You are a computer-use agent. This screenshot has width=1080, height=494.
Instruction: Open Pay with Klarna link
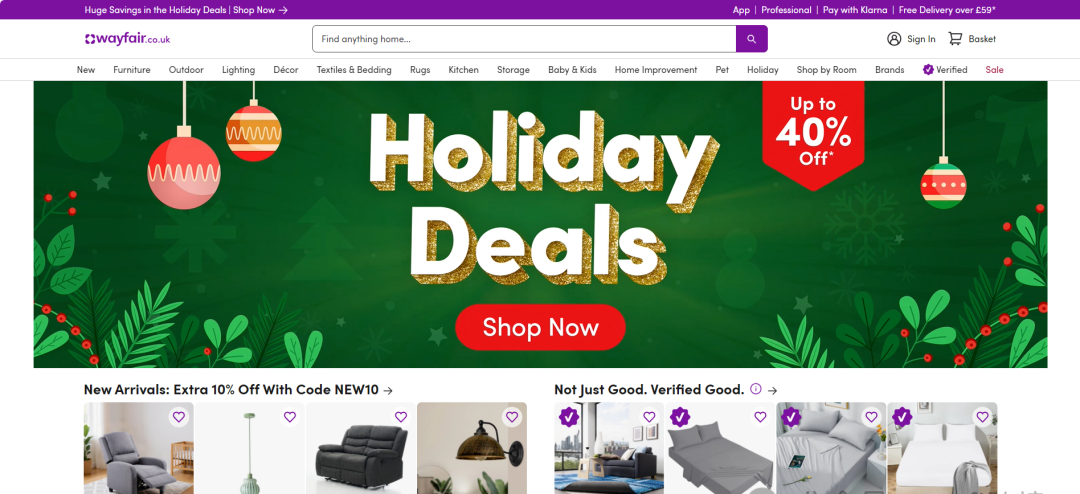[x=855, y=10]
